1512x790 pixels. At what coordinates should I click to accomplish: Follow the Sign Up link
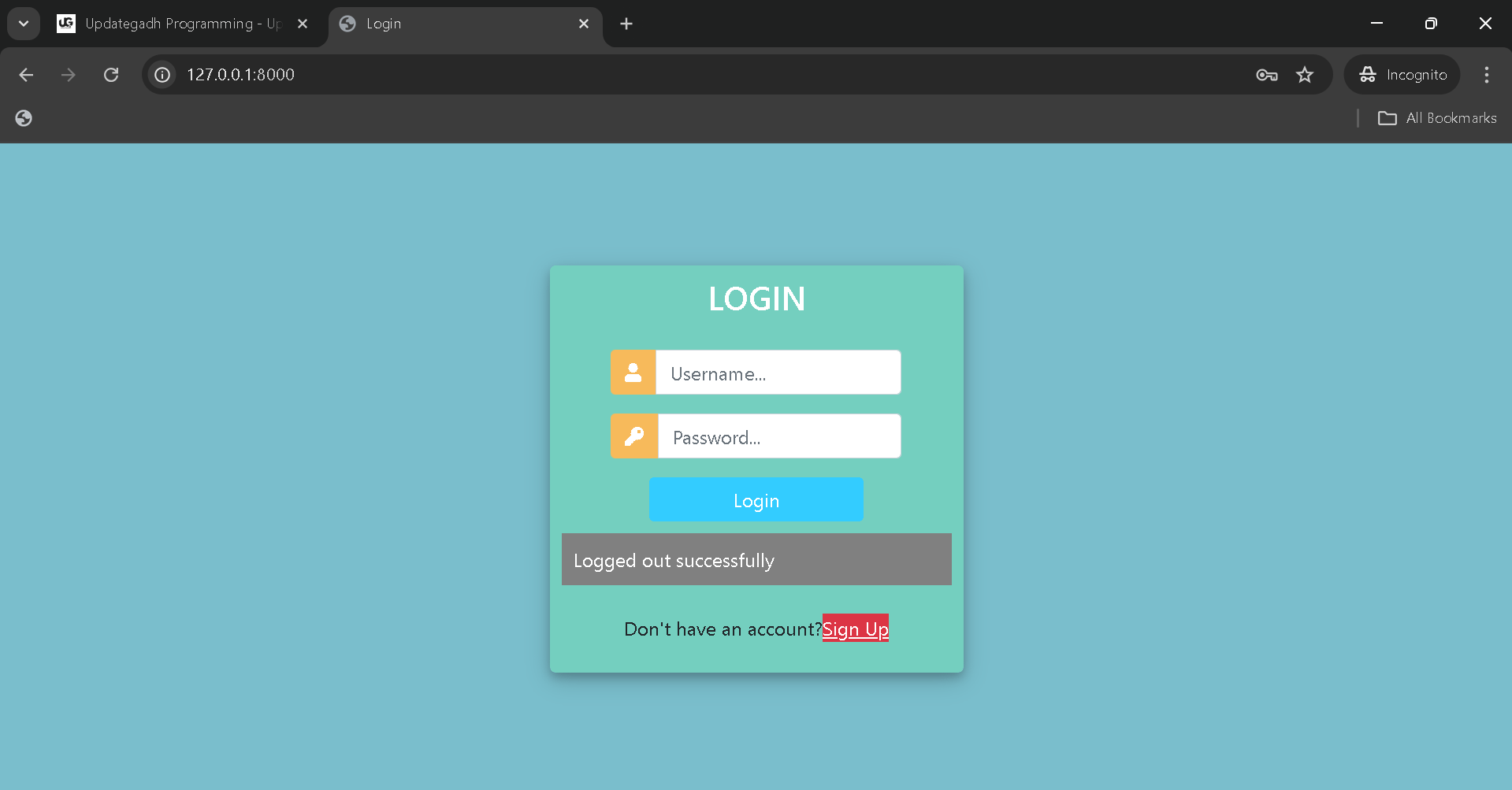855,629
